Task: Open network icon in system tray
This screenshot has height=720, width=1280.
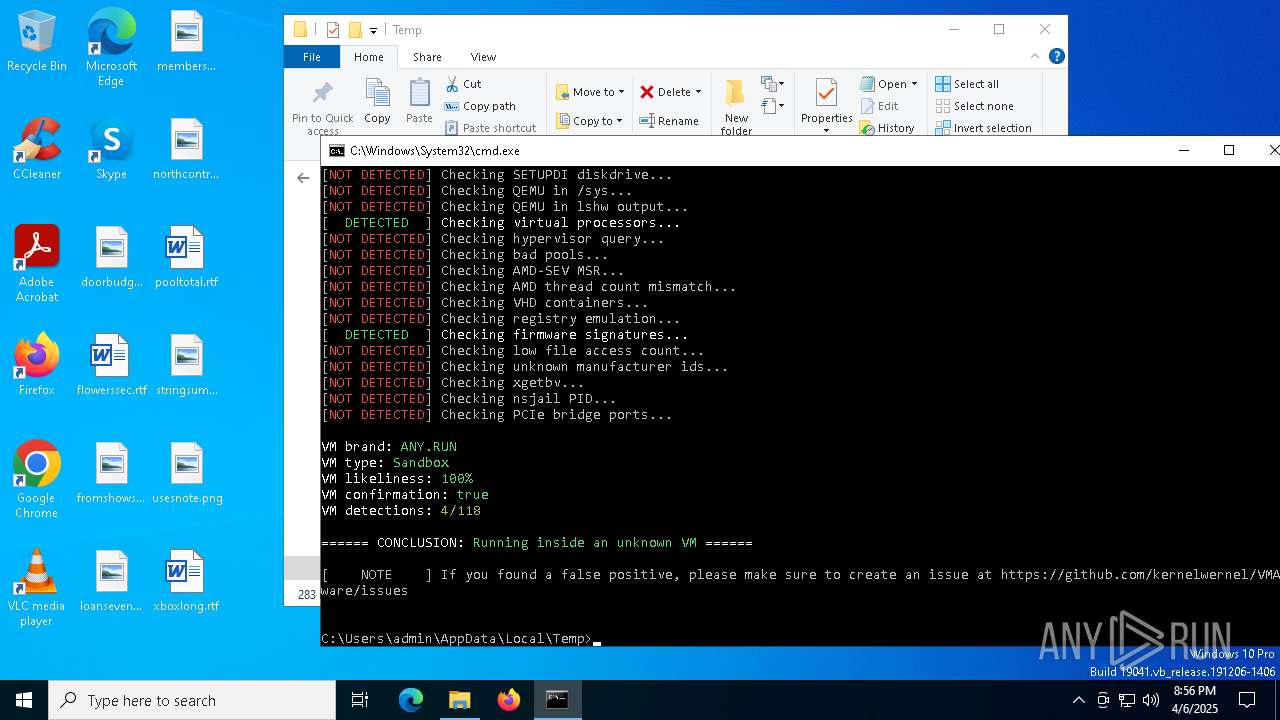Action: point(1127,700)
